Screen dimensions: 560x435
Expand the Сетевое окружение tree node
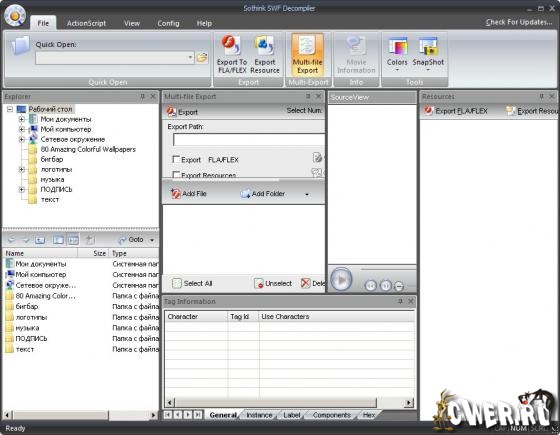21,139
